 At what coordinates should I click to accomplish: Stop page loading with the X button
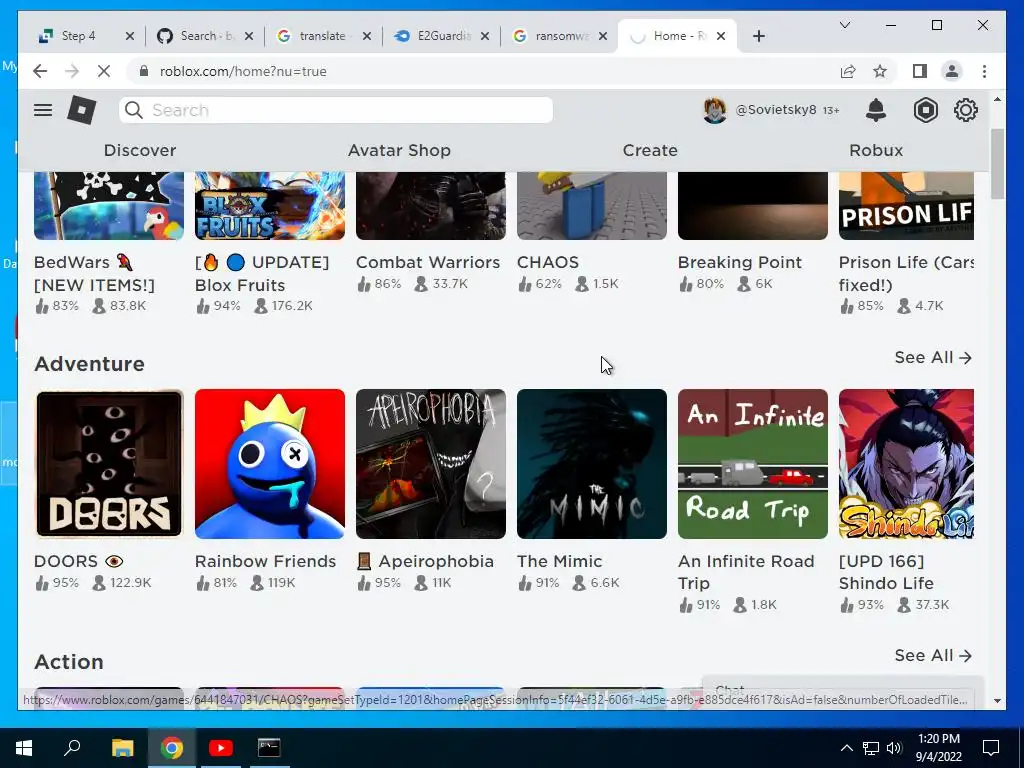(104, 71)
